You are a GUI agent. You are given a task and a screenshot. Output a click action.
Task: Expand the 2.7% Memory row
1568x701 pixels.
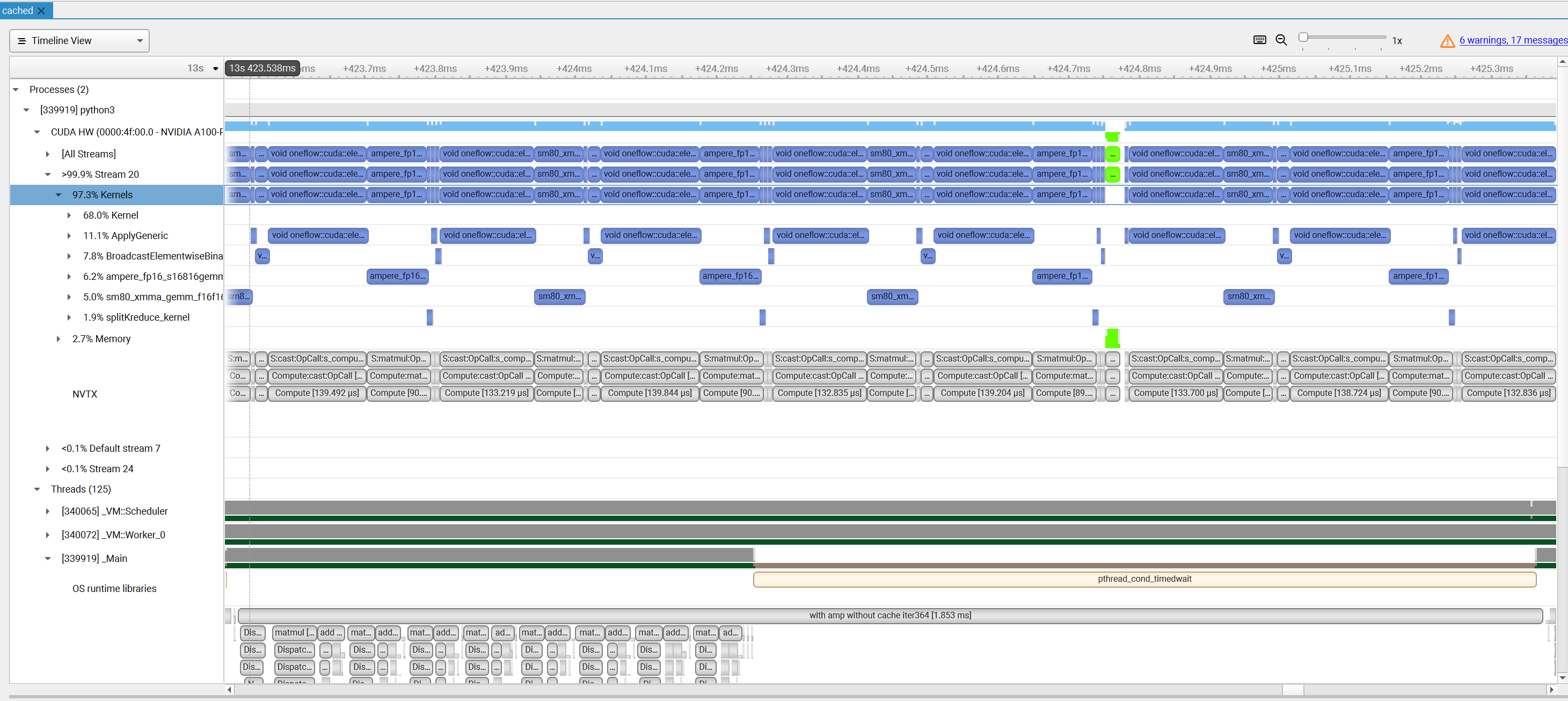coord(59,338)
